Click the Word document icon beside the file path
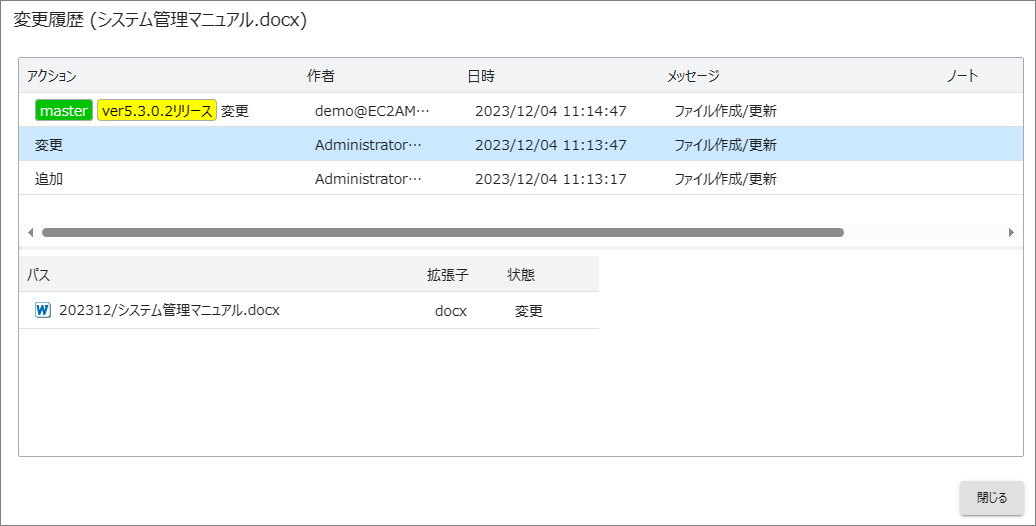Screen dimensions: 1036x526 click(x=43, y=310)
